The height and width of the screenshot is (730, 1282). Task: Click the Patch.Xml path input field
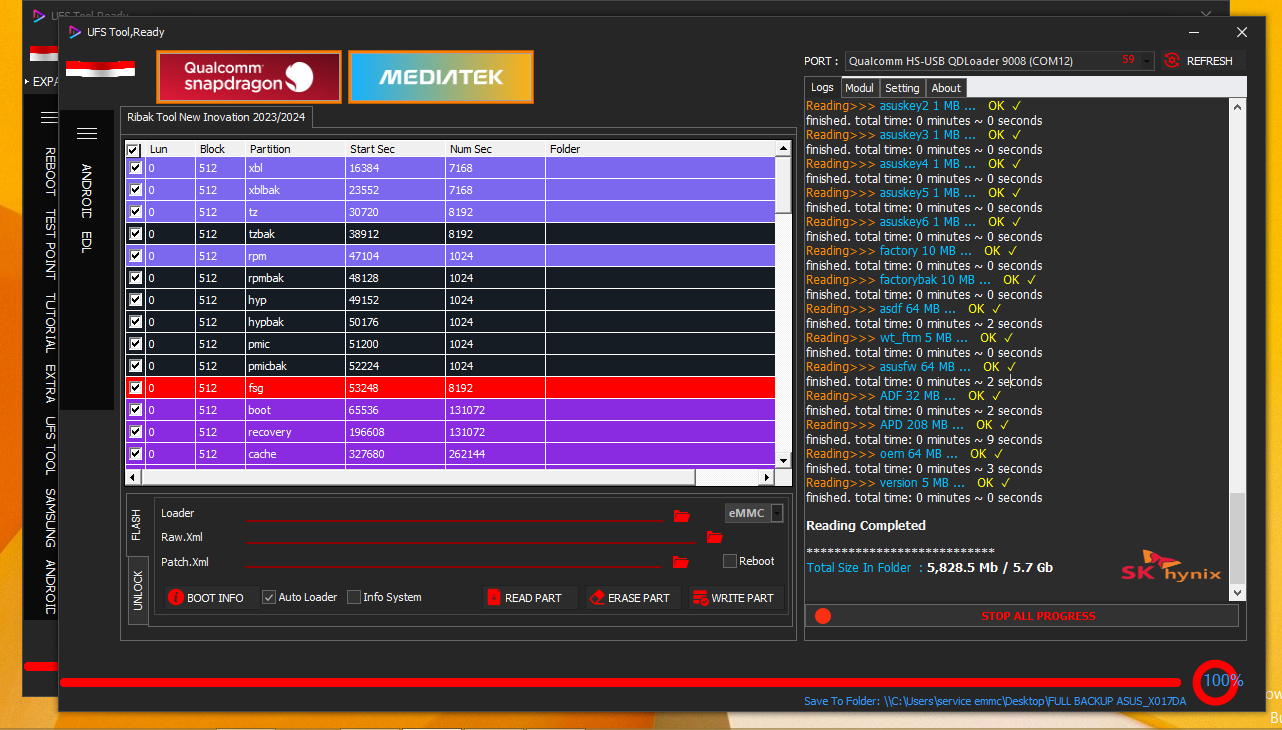pyautogui.click(x=454, y=562)
